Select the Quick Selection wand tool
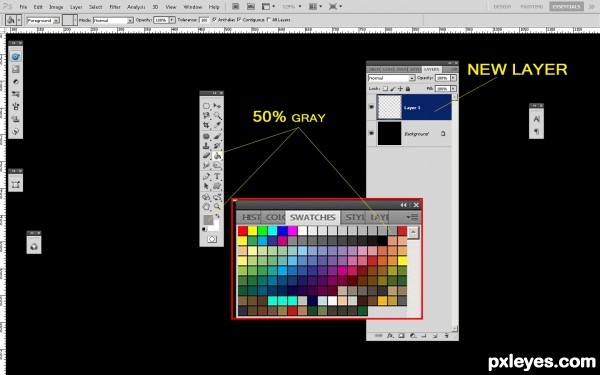Image resolution: width=600 pixels, height=375 pixels. tap(217, 116)
